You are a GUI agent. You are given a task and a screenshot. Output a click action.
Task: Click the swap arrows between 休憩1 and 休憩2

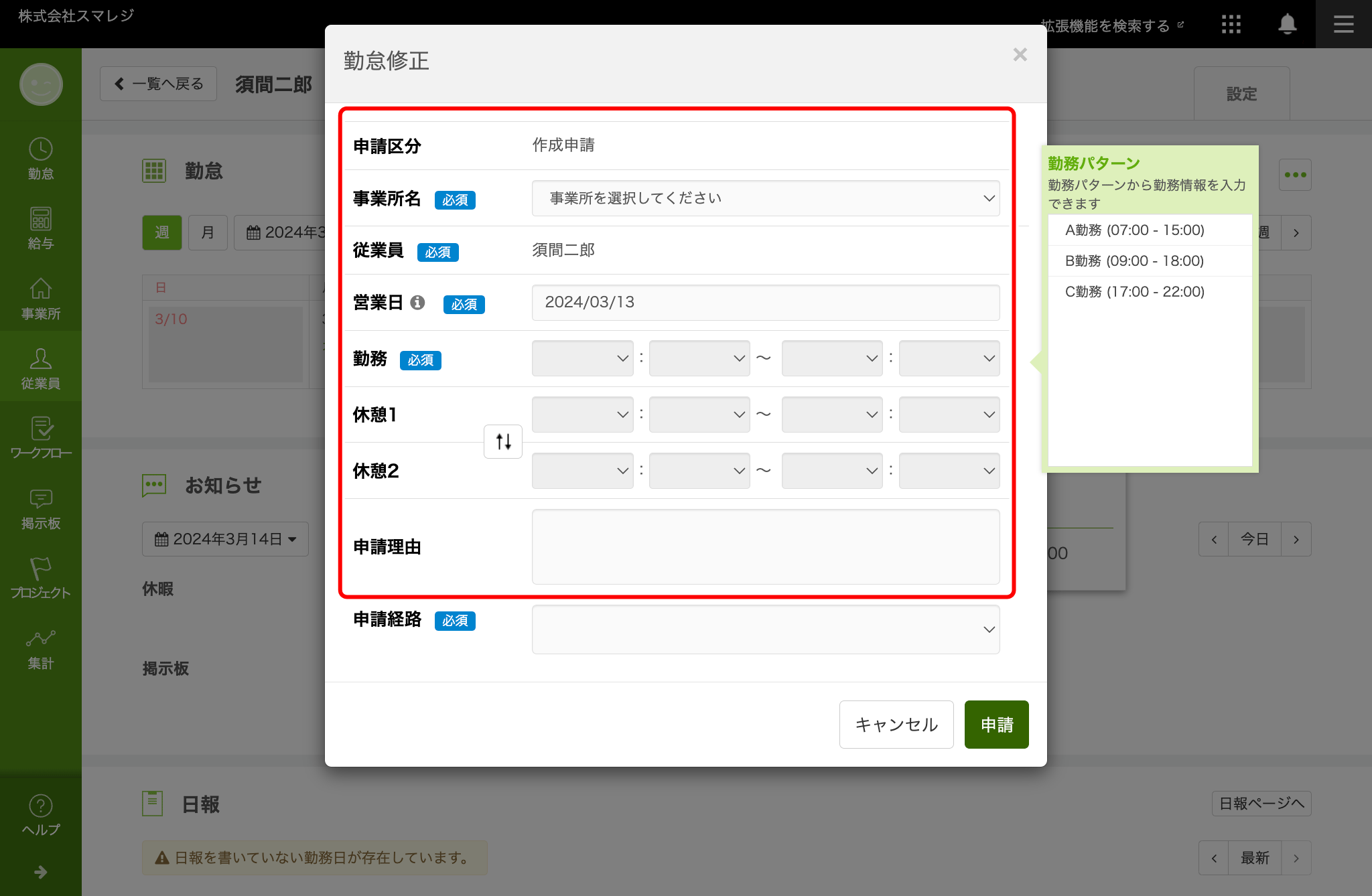point(503,442)
